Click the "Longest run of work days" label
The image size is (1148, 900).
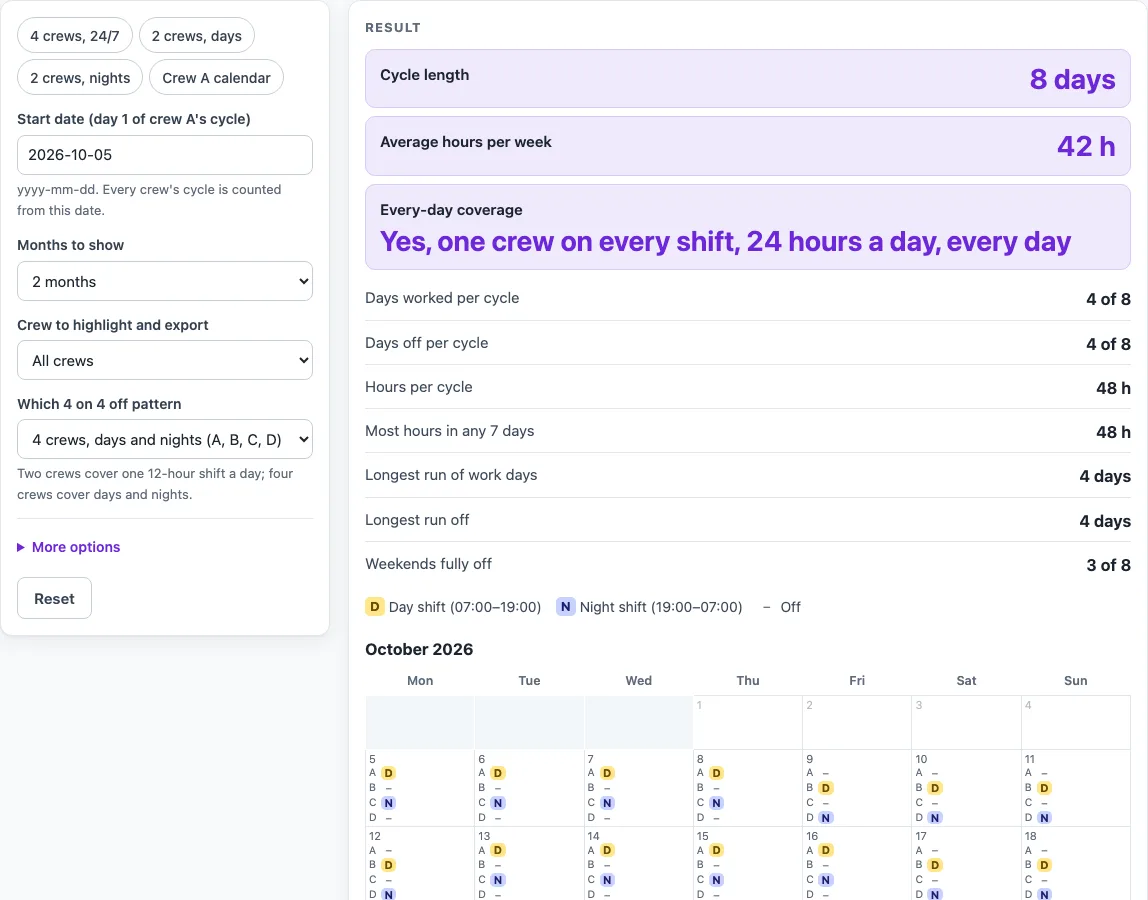click(x=451, y=475)
